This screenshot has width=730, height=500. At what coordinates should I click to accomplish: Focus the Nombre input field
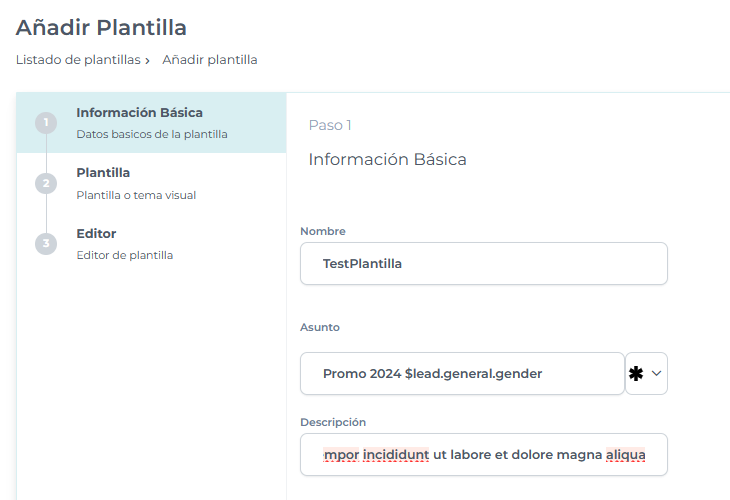483,264
